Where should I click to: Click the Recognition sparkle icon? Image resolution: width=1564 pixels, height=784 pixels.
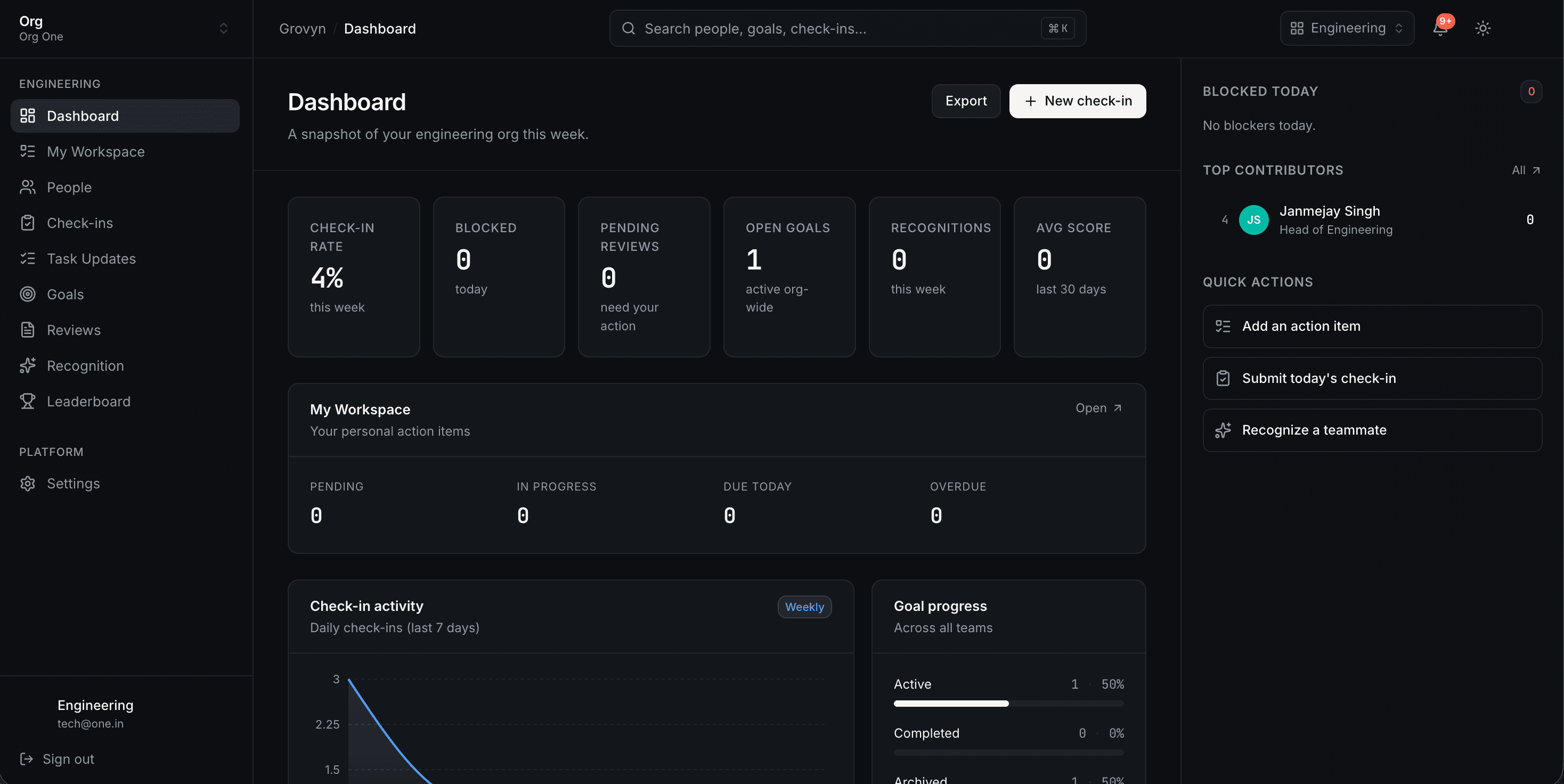(28, 366)
